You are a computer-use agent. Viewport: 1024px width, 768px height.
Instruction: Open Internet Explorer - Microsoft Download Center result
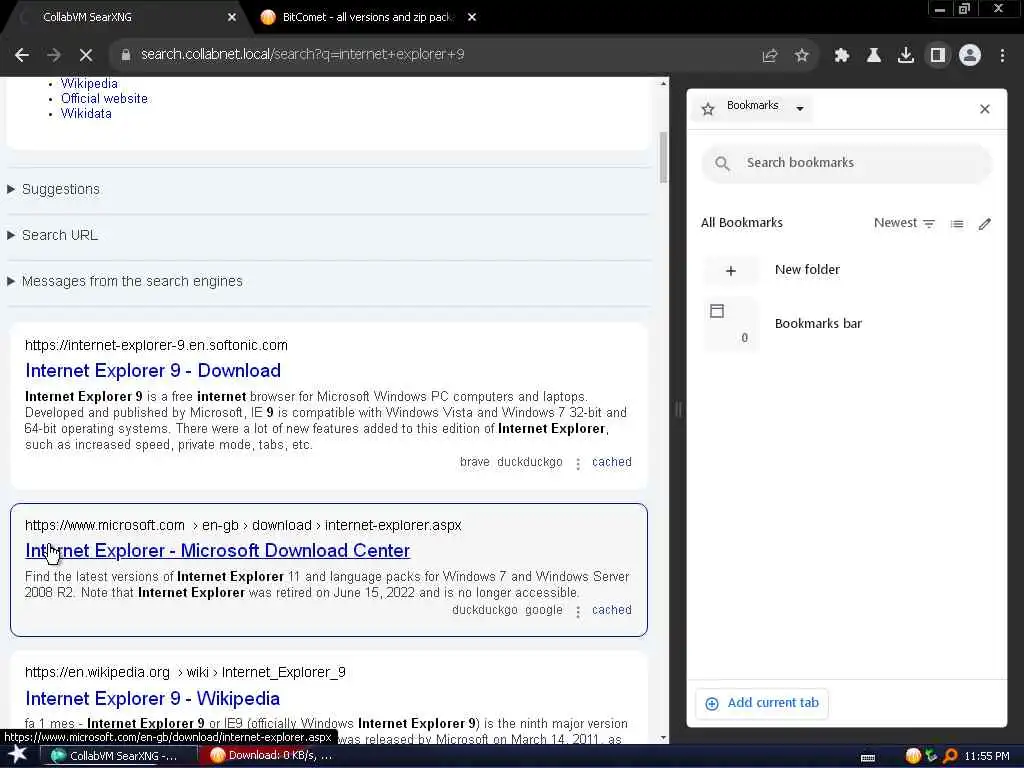tap(217, 551)
